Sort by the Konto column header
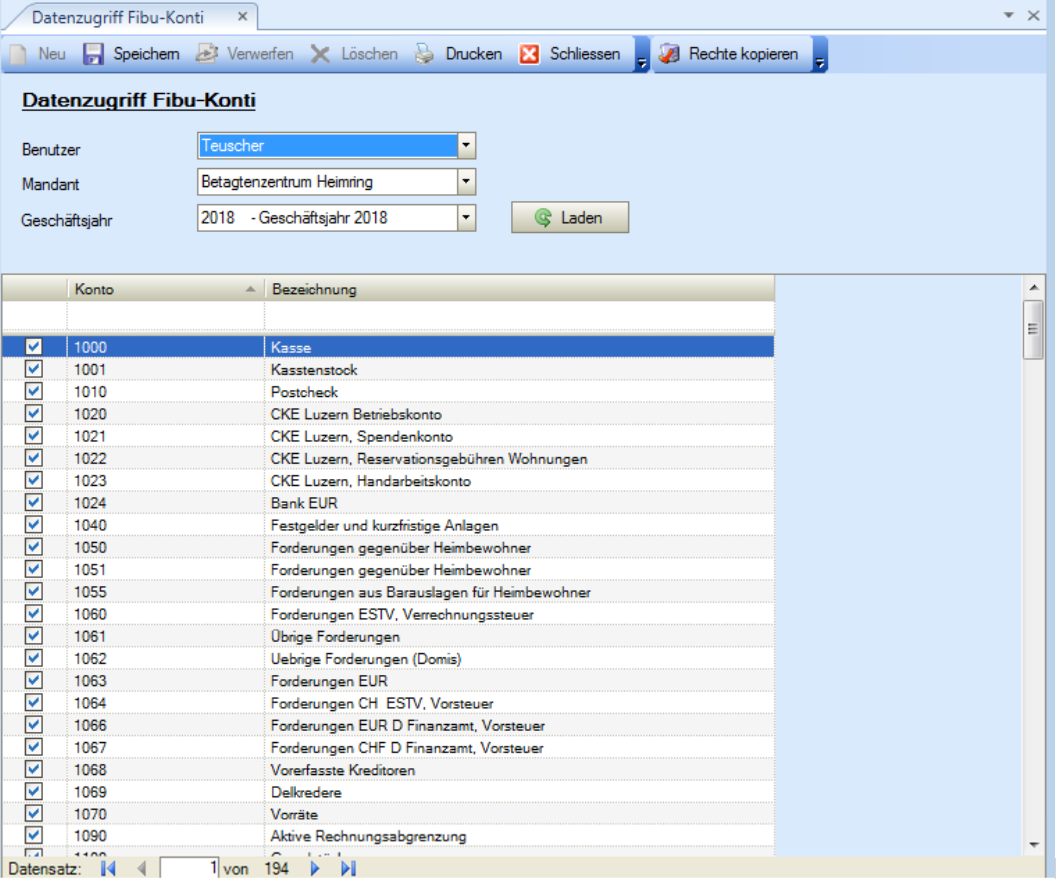This screenshot has height=879, width=1057. pos(160,289)
